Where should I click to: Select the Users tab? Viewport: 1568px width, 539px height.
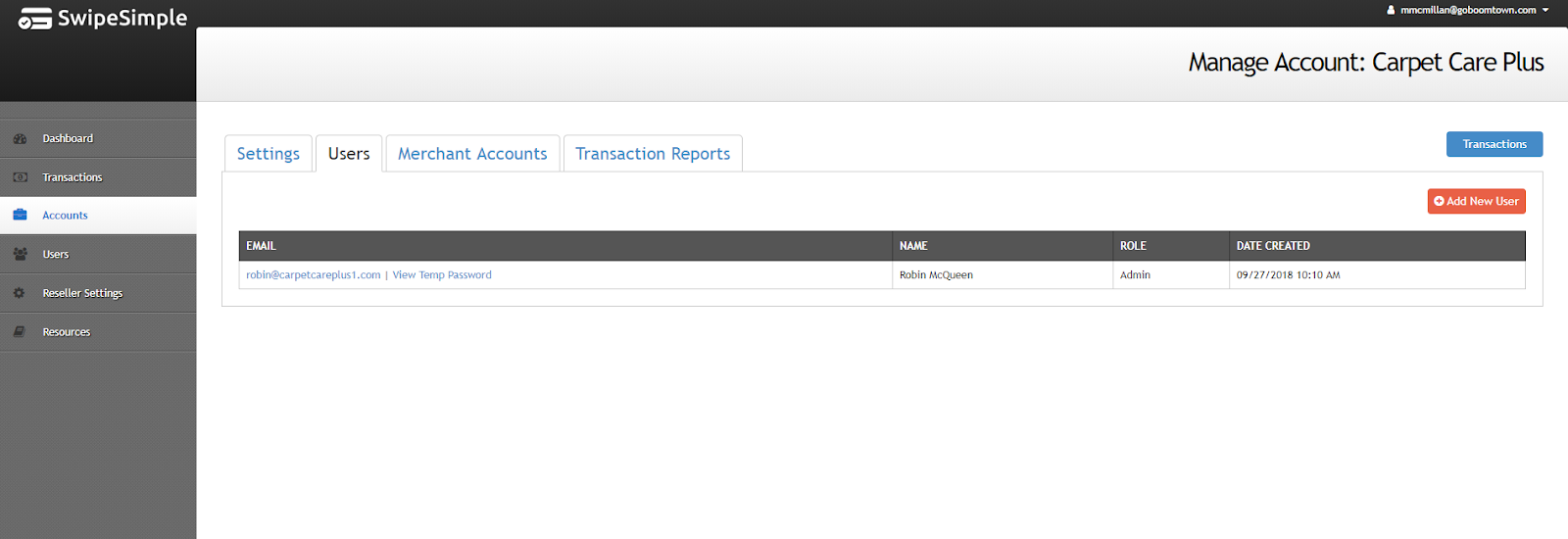(x=349, y=154)
